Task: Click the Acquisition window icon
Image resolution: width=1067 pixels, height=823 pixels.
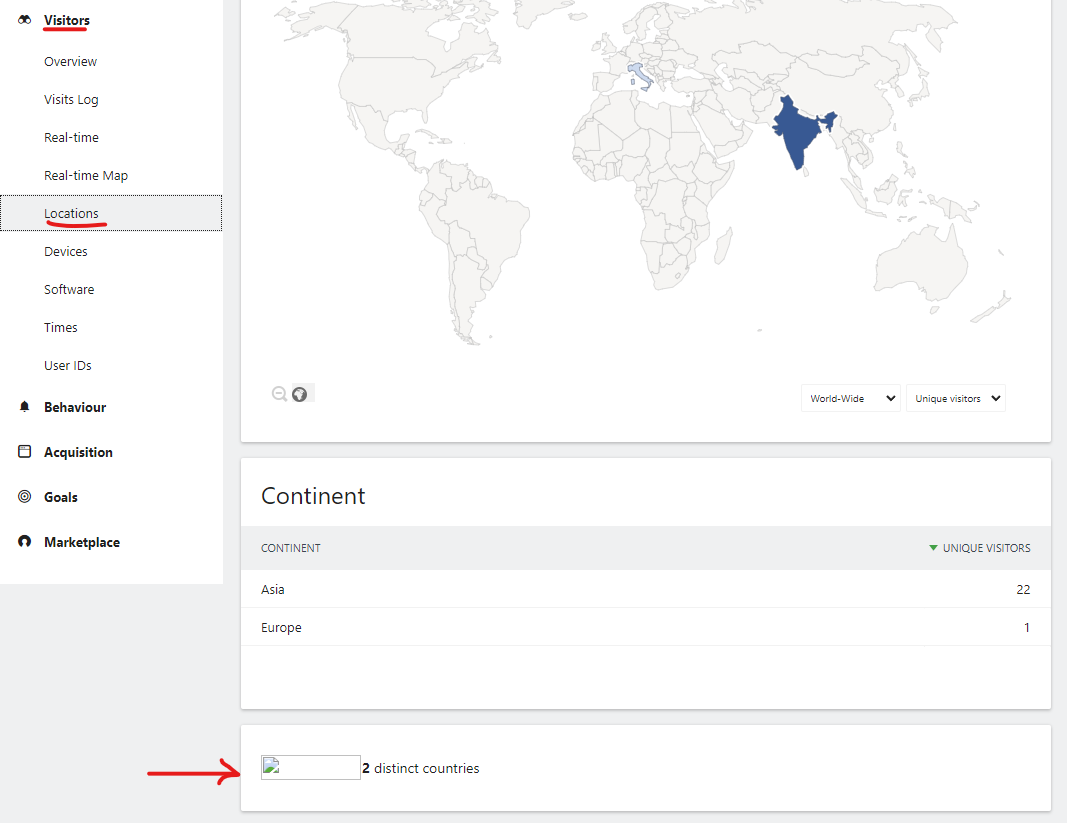Action: pyautogui.click(x=24, y=451)
